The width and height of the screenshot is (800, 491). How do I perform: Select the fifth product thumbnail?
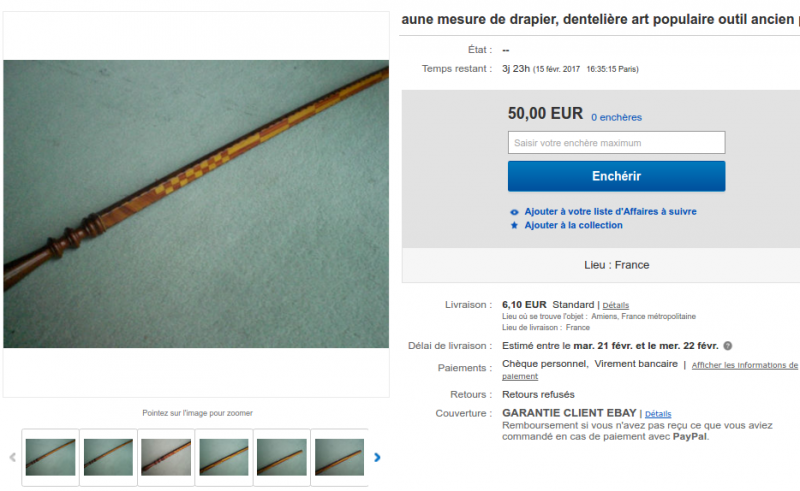282,457
